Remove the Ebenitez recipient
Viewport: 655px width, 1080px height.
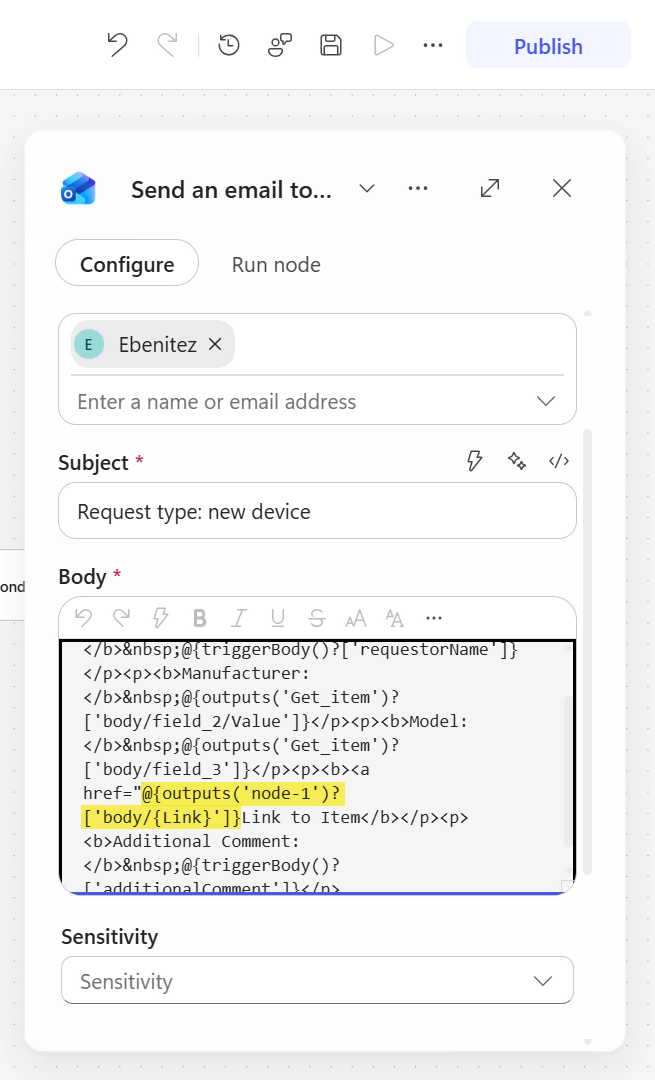coord(215,344)
